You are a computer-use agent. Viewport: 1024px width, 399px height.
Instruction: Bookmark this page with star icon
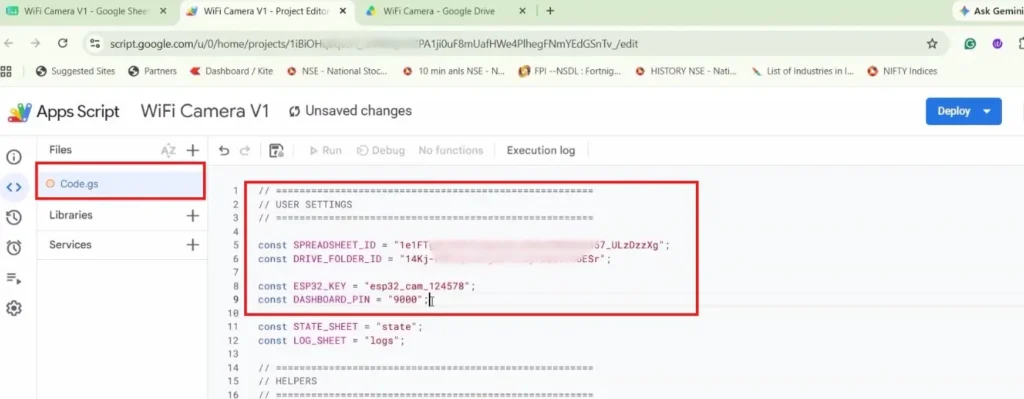click(x=932, y=44)
